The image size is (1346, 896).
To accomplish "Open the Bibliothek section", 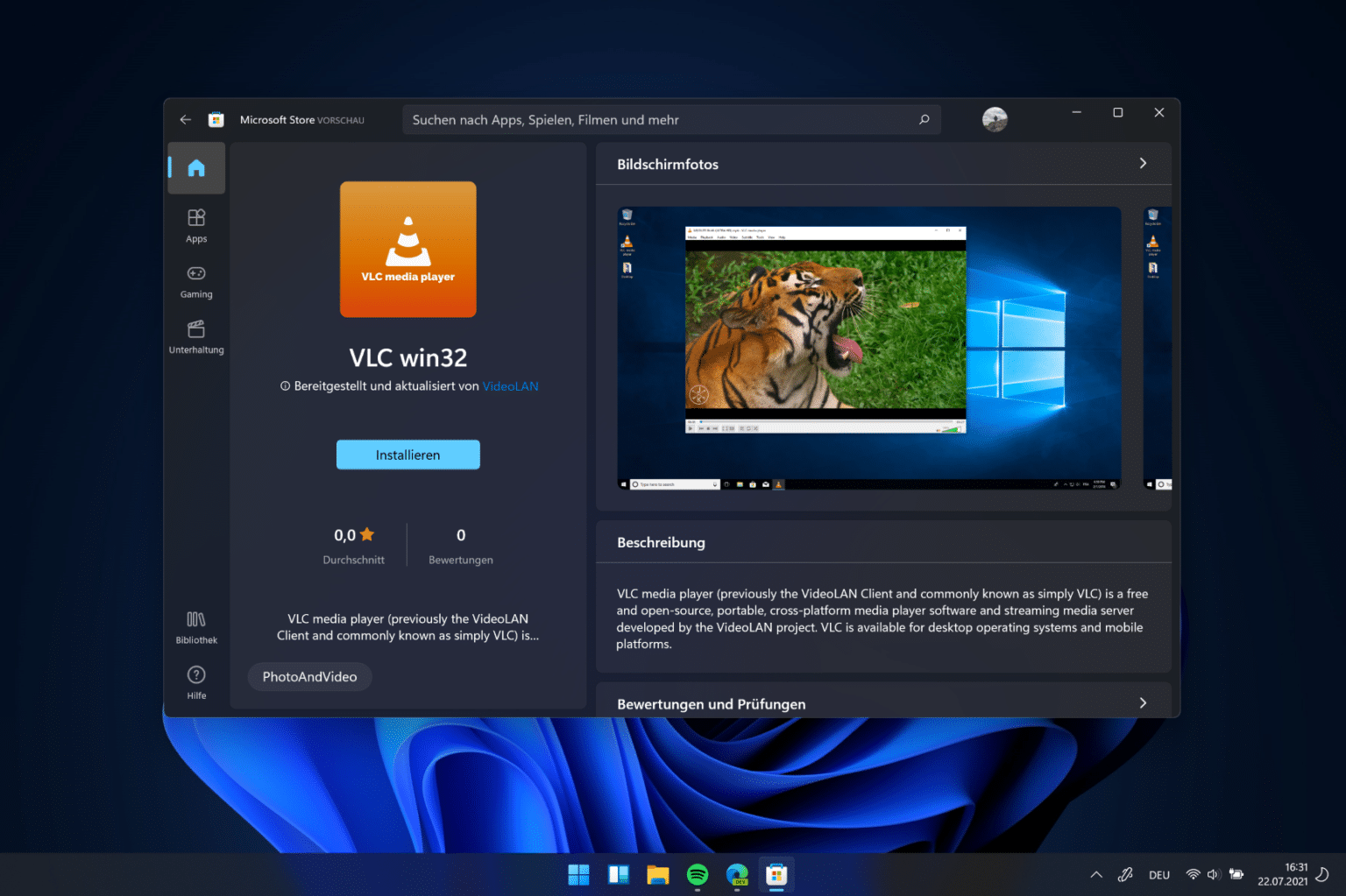I will coord(195,625).
